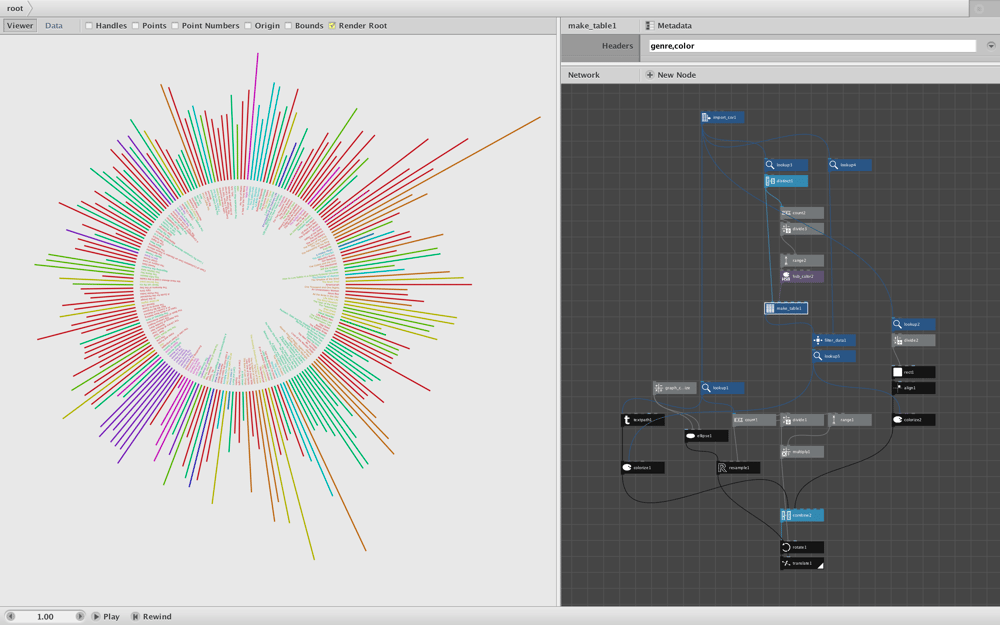Uncheck the Render Root option
Viewport: 1000px width, 625px height.
[332, 26]
